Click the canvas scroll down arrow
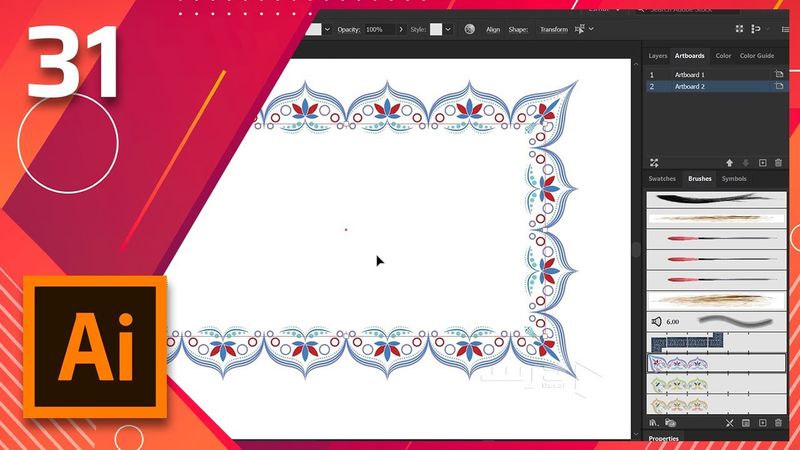Image resolution: width=800 pixels, height=450 pixels. pyautogui.click(x=636, y=434)
